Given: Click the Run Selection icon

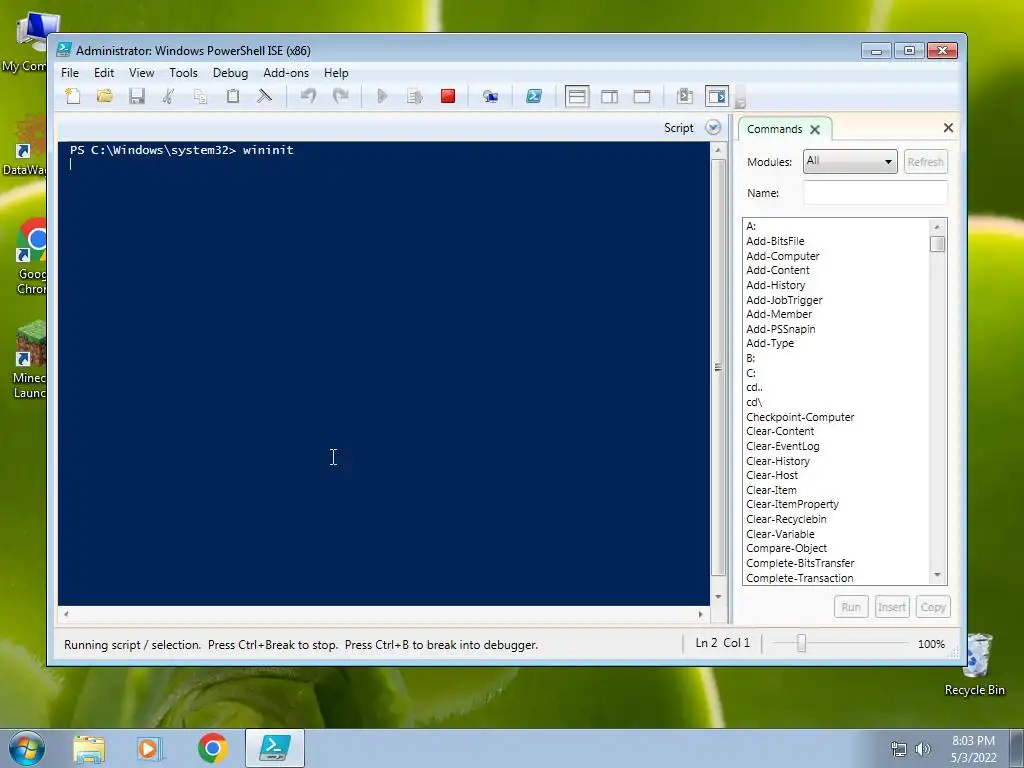Looking at the screenshot, I should click(415, 97).
